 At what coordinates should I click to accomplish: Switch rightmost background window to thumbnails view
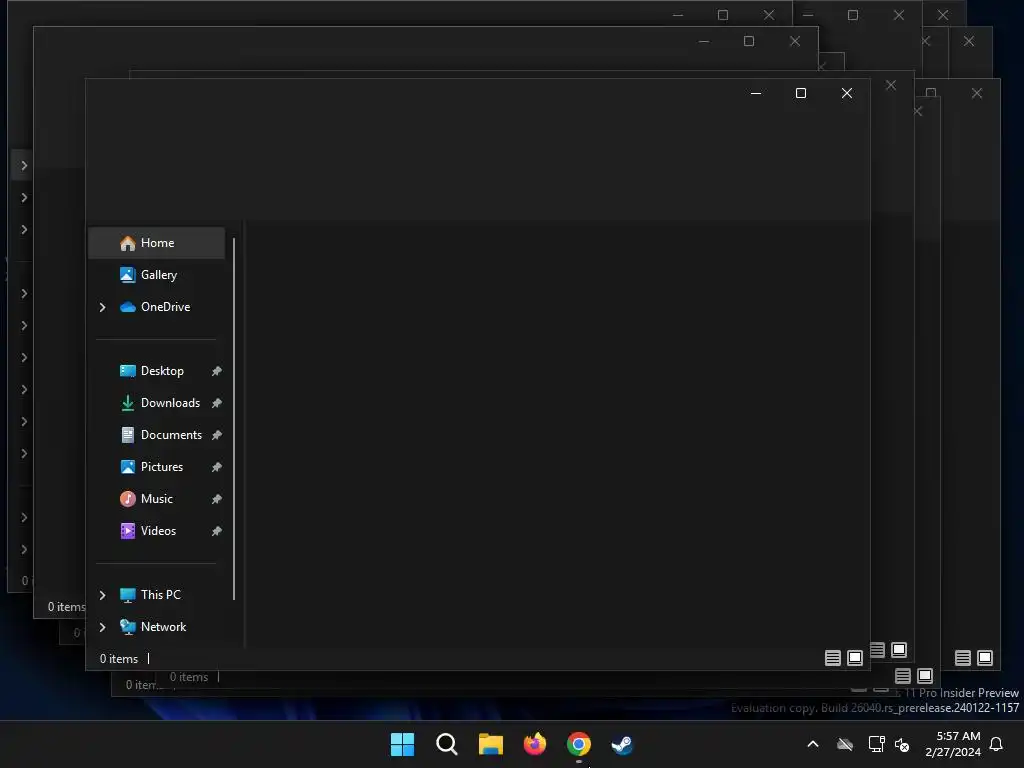click(x=985, y=658)
